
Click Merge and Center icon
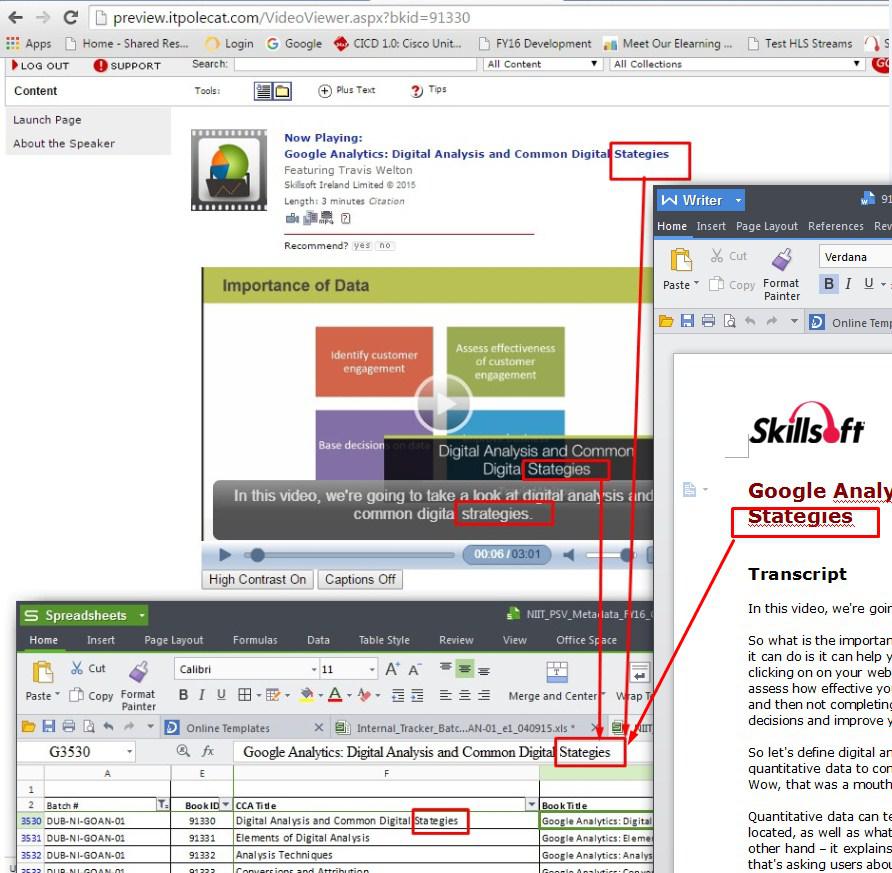556,671
